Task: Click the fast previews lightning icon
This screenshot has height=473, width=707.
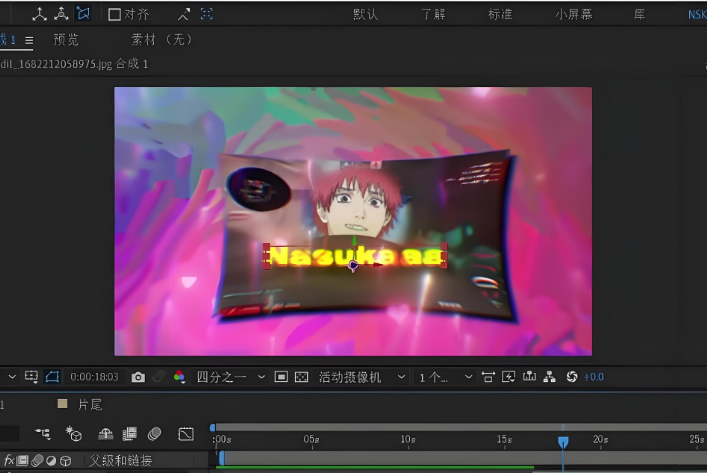Action: 509,377
